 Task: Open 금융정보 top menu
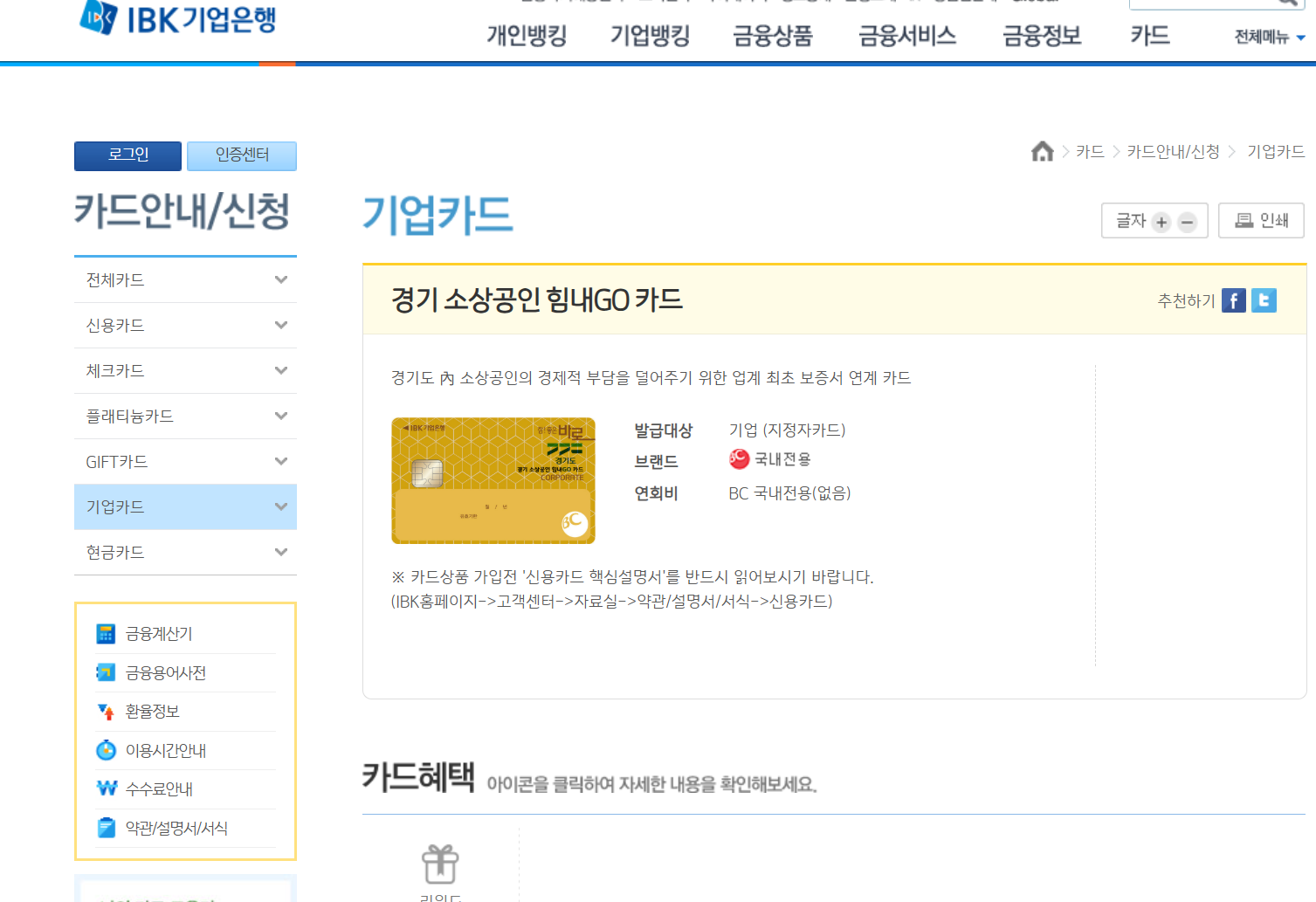[1042, 36]
